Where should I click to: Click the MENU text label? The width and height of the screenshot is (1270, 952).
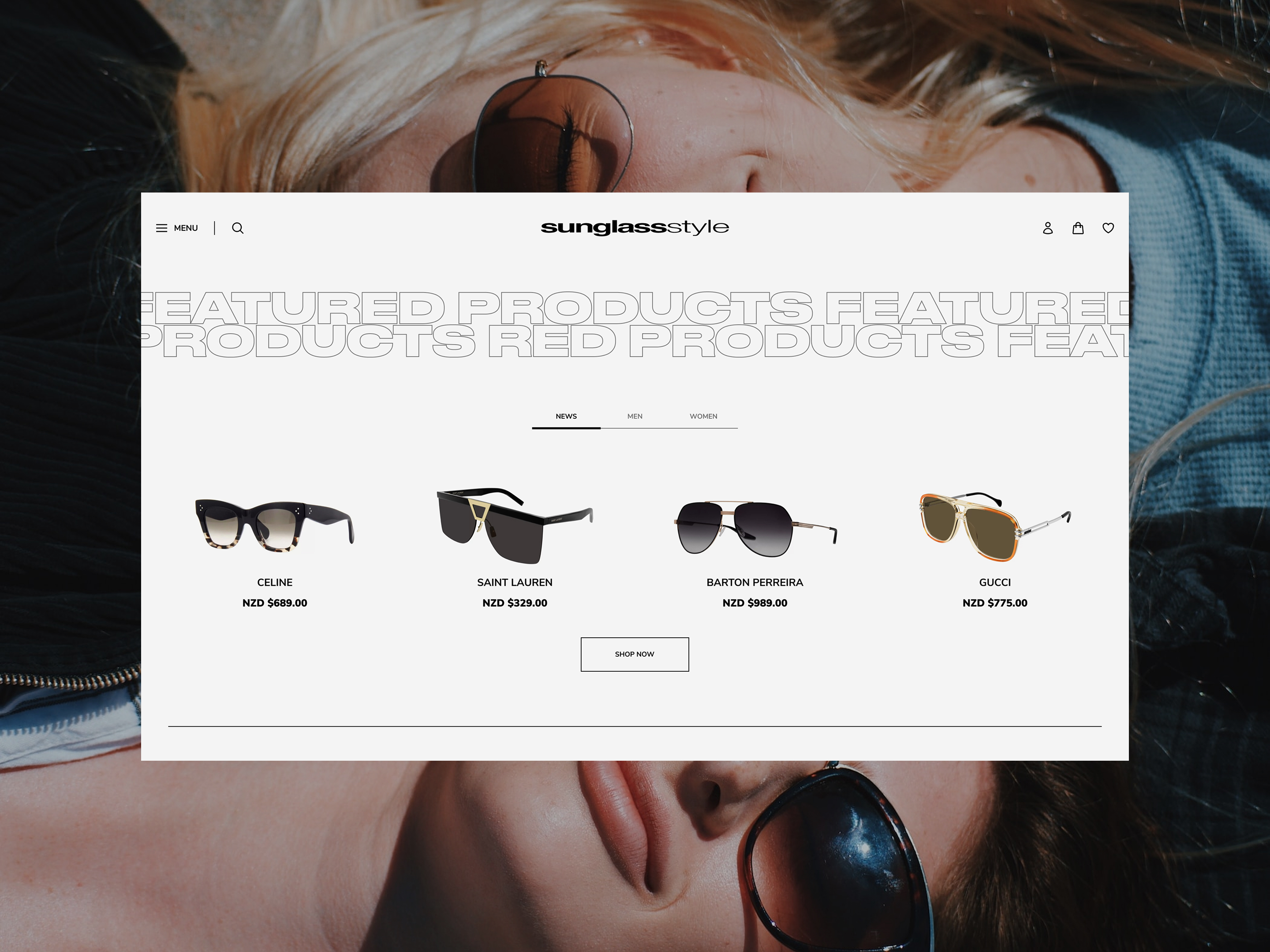(186, 228)
